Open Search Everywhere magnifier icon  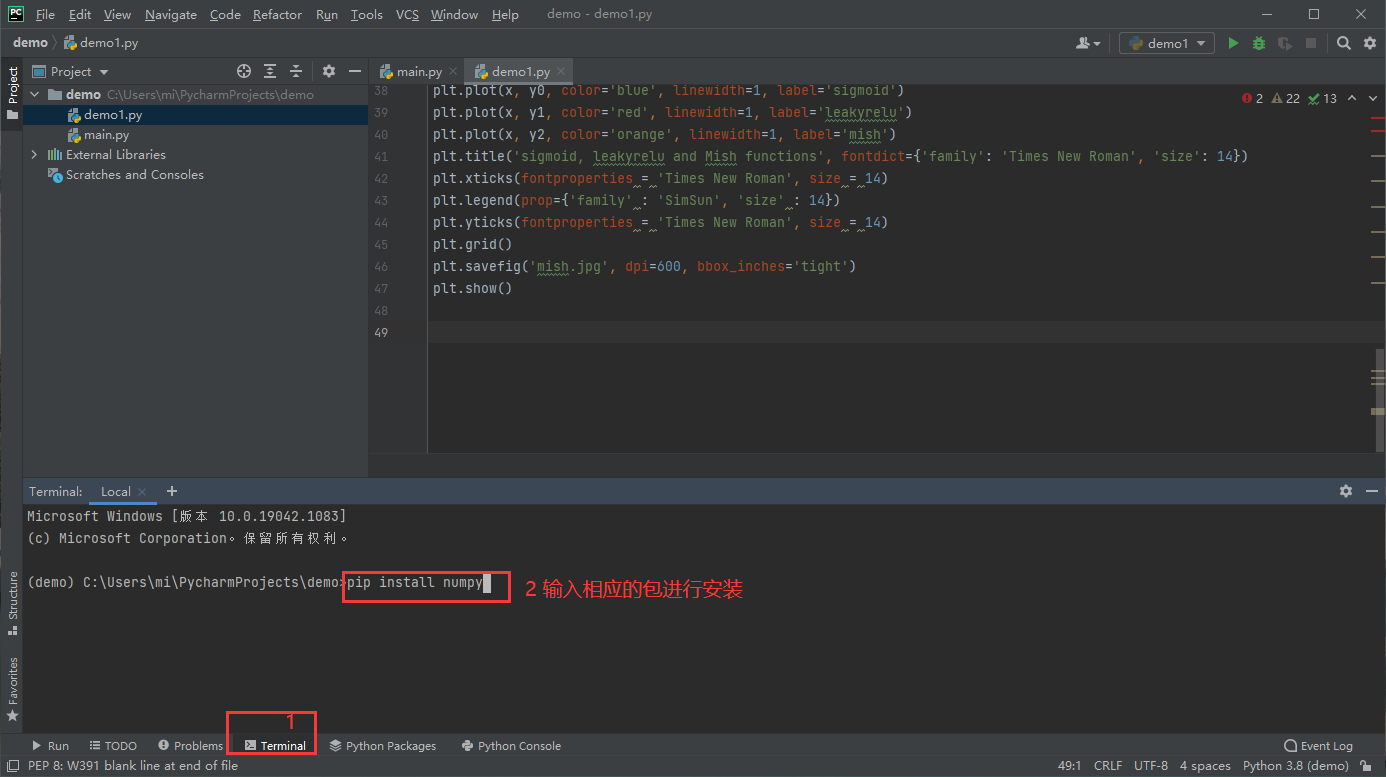click(1344, 43)
